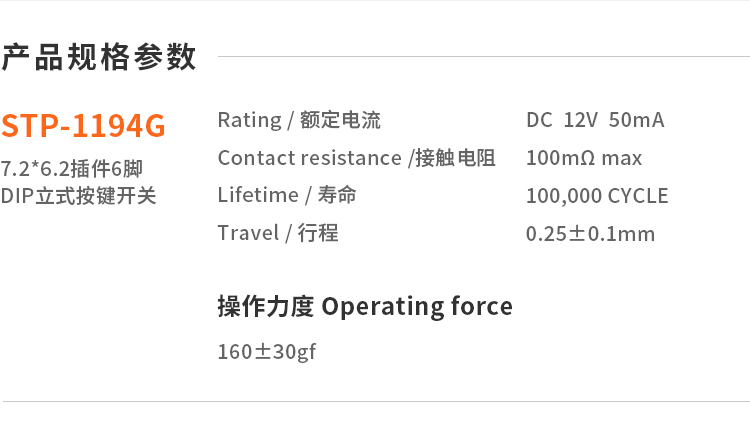The image size is (750, 423).
Task: Select the "0.25±0.1mm" travel value
Action: [x=590, y=234]
